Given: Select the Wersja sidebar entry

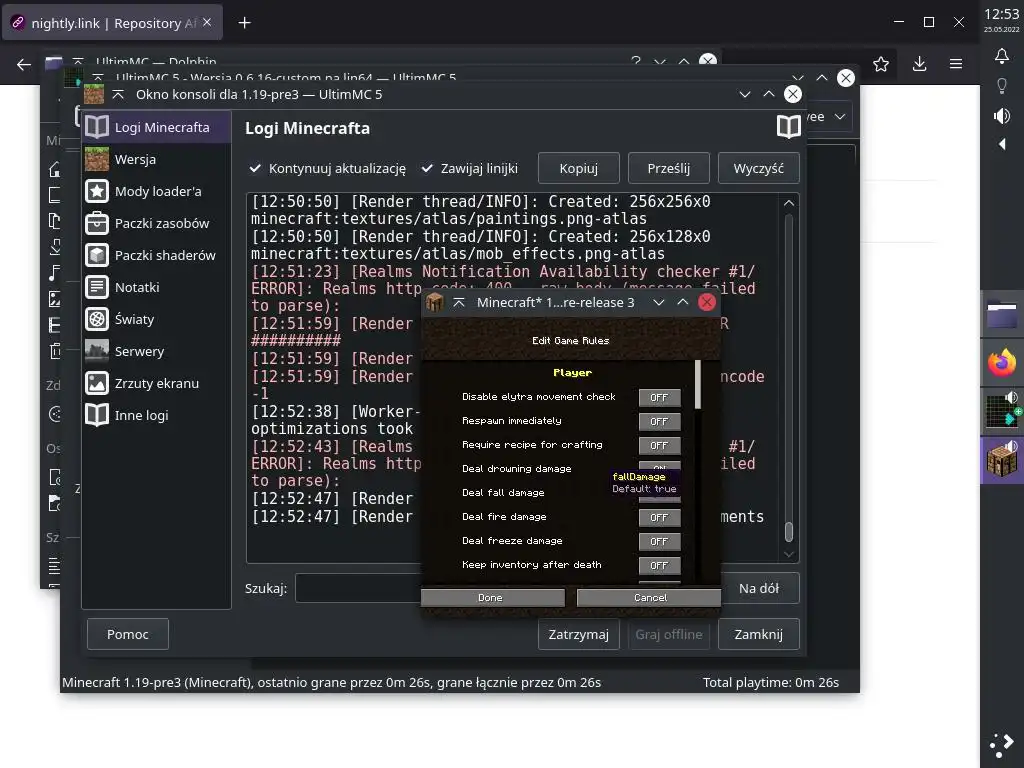Looking at the screenshot, I should [x=157, y=159].
